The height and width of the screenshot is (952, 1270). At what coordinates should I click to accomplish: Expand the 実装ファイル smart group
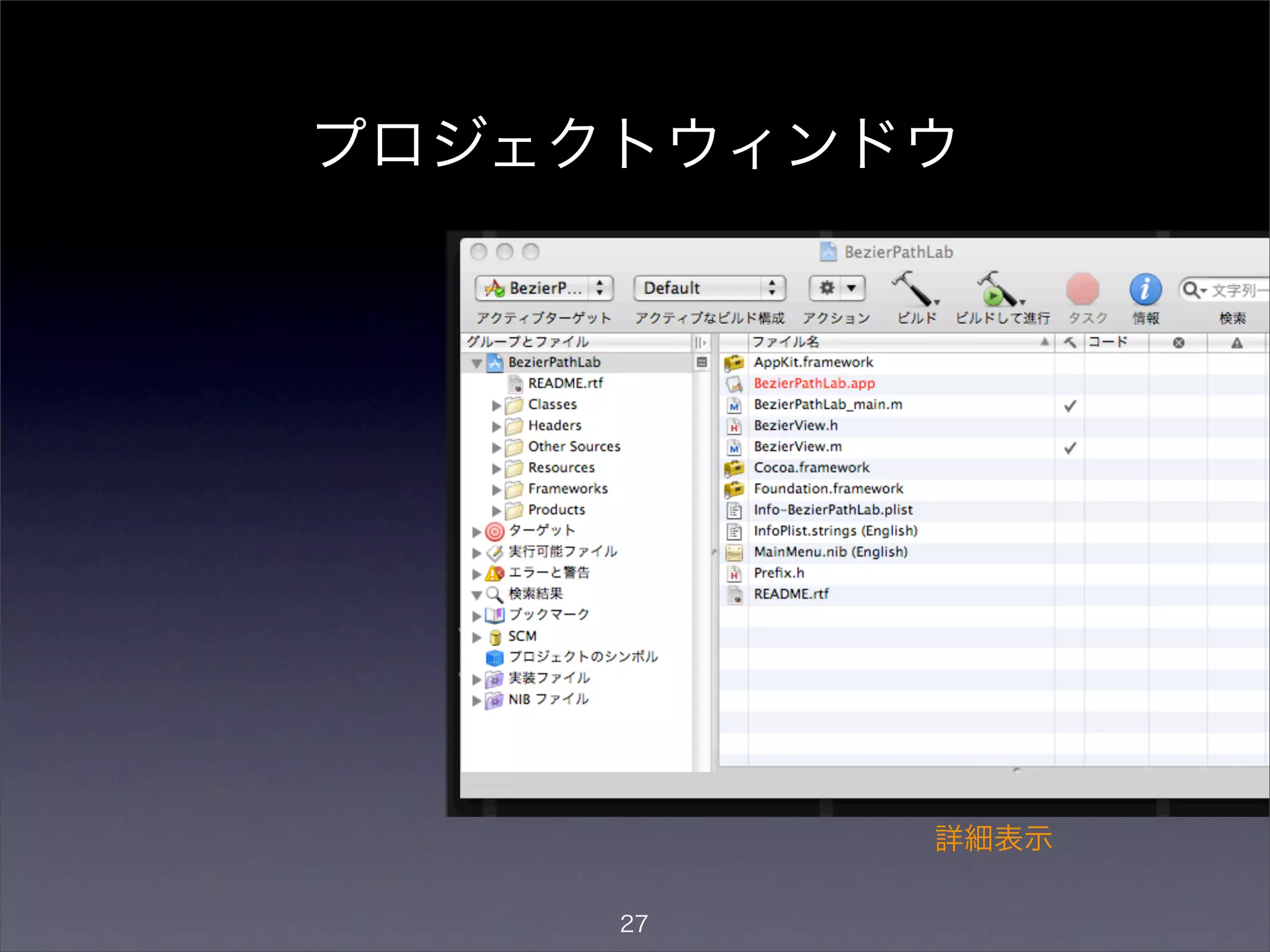476,679
